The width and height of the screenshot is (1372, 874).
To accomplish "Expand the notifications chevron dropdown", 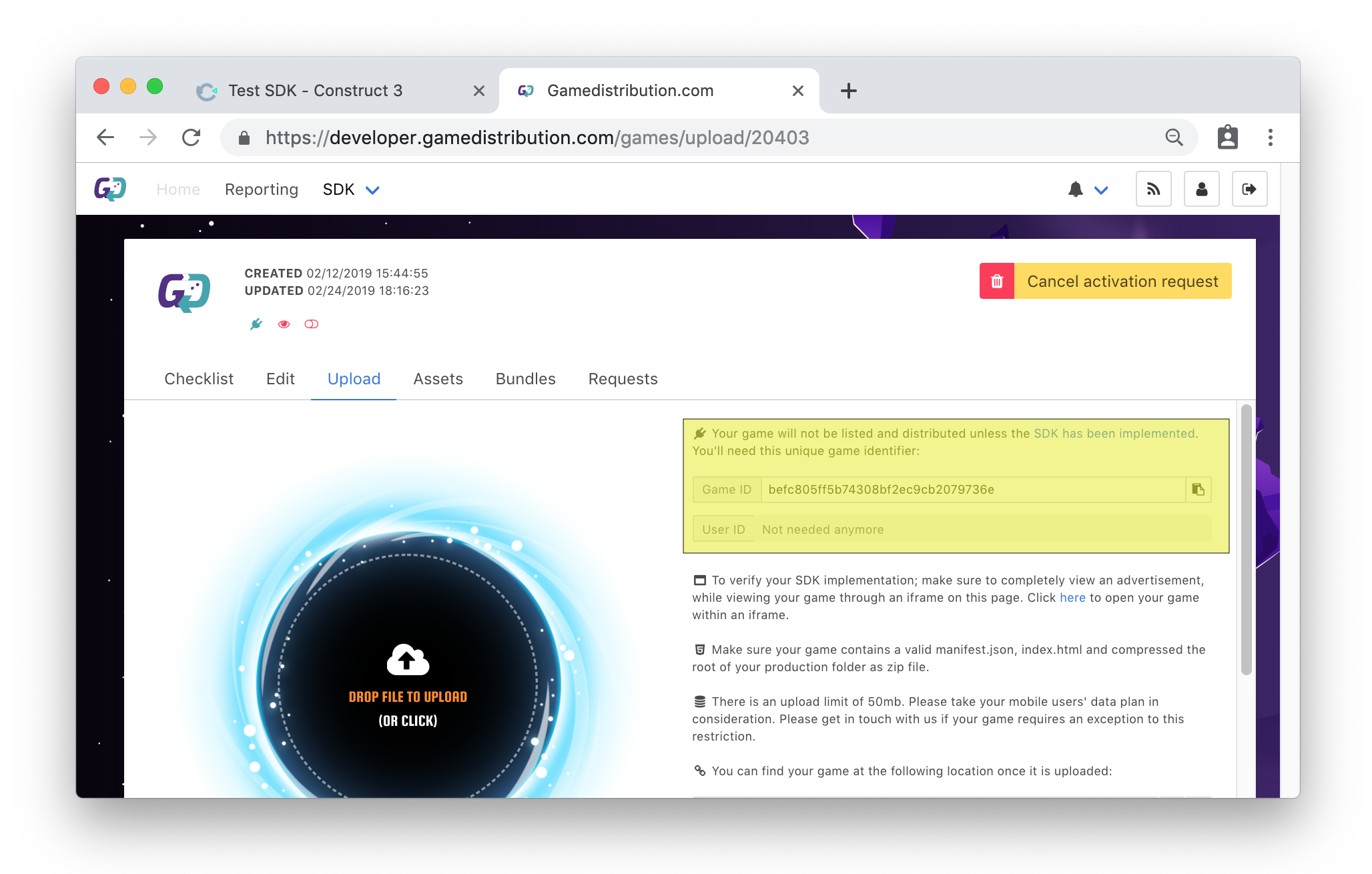I will [x=1101, y=190].
